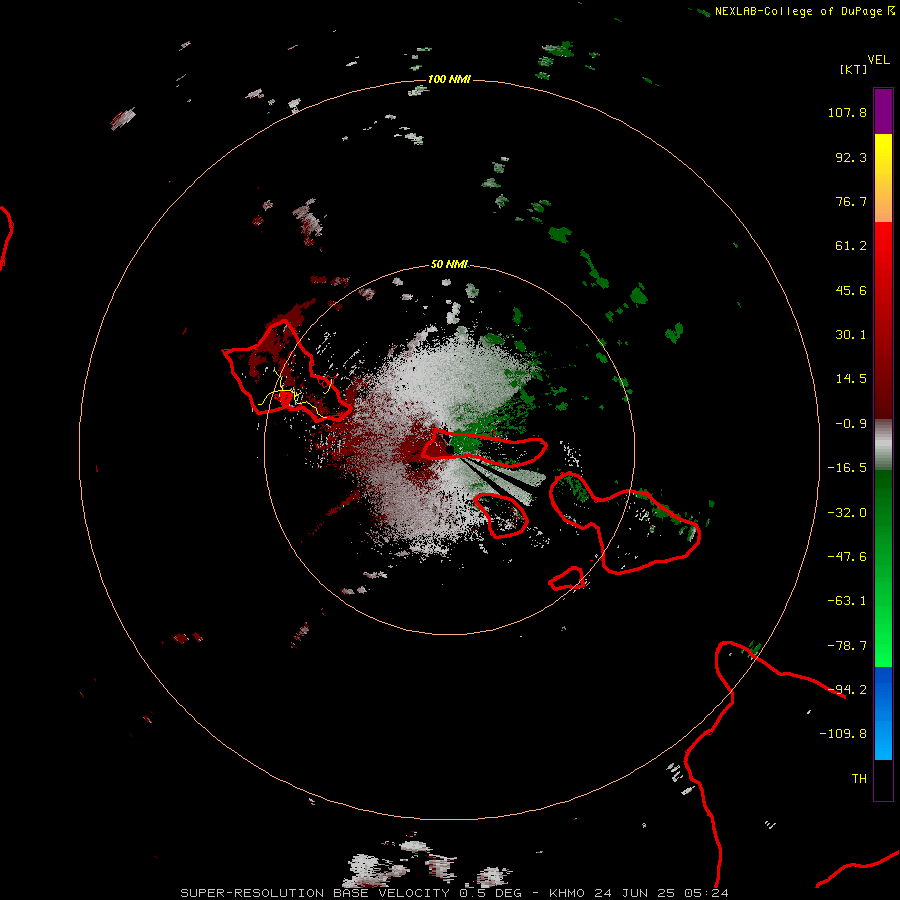Click the -94.2 scale value
The height and width of the screenshot is (900, 900).
847,689
